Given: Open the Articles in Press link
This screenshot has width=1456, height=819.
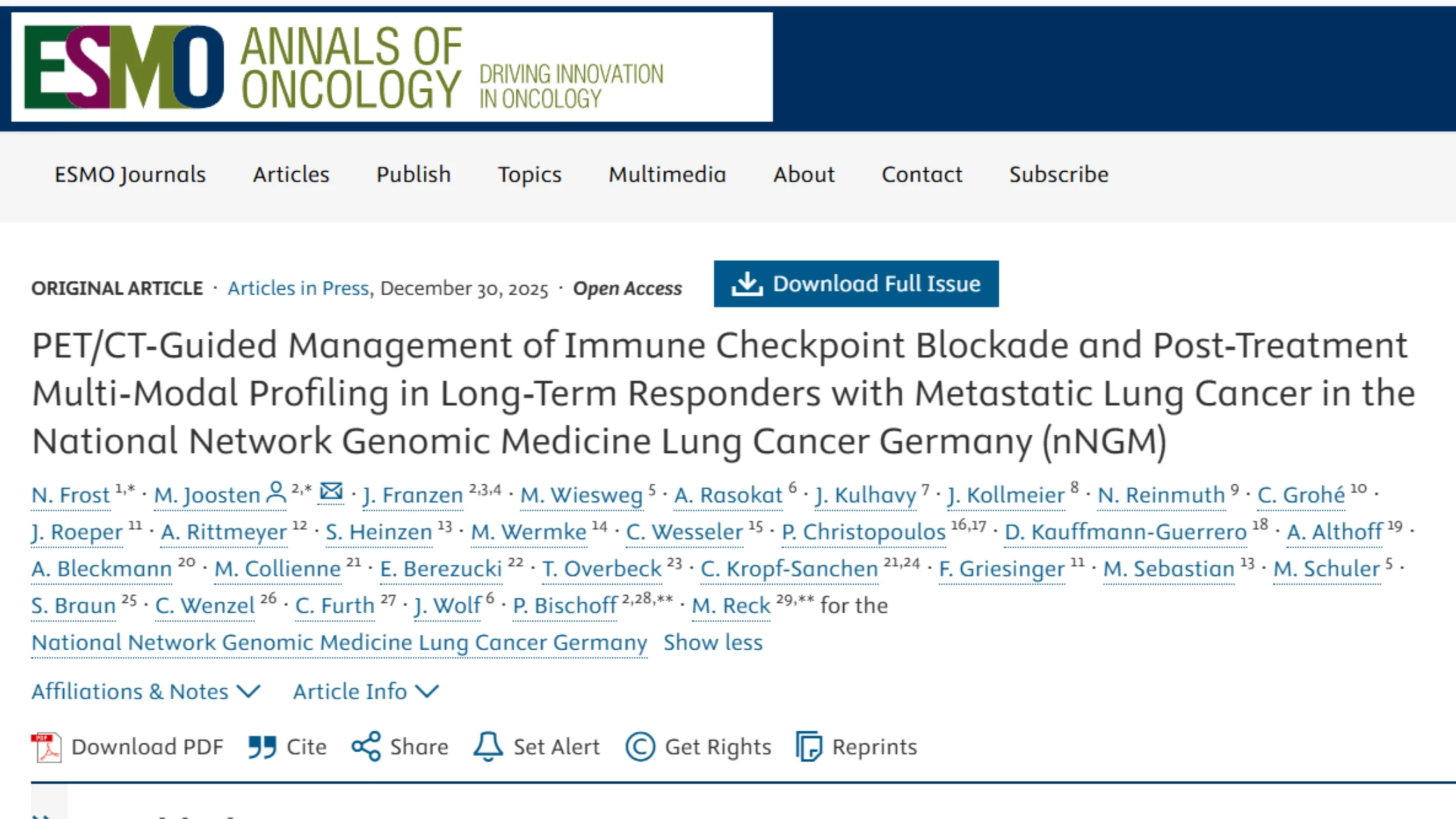Looking at the screenshot, I should pyautogui.click(x=297, y=288).
